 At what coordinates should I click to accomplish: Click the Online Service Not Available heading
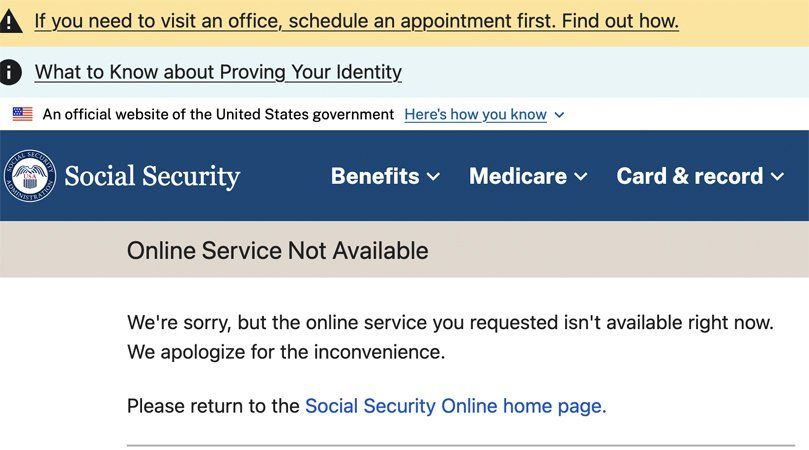278,251
